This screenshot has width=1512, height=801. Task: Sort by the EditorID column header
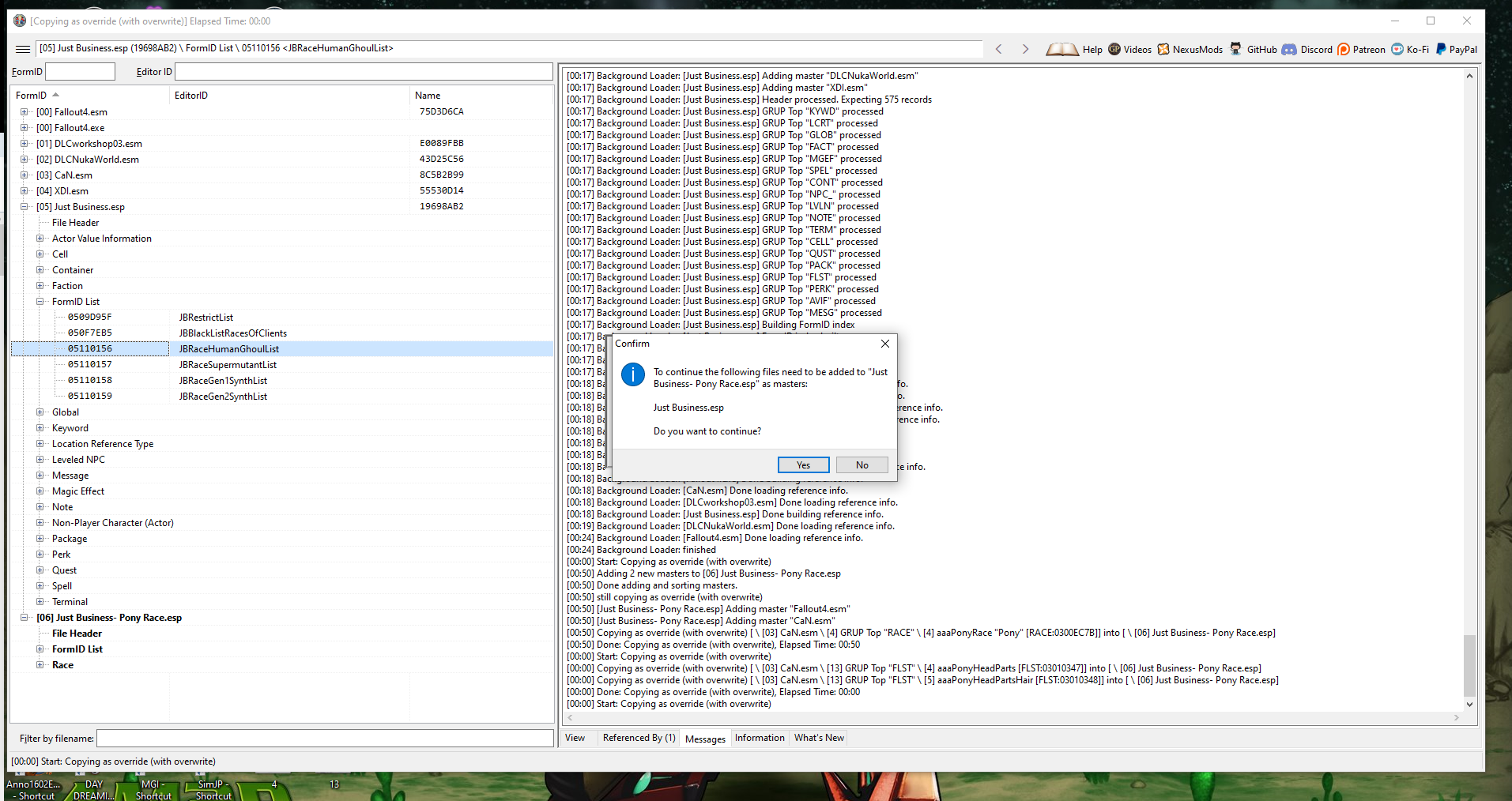coord(290,96)
